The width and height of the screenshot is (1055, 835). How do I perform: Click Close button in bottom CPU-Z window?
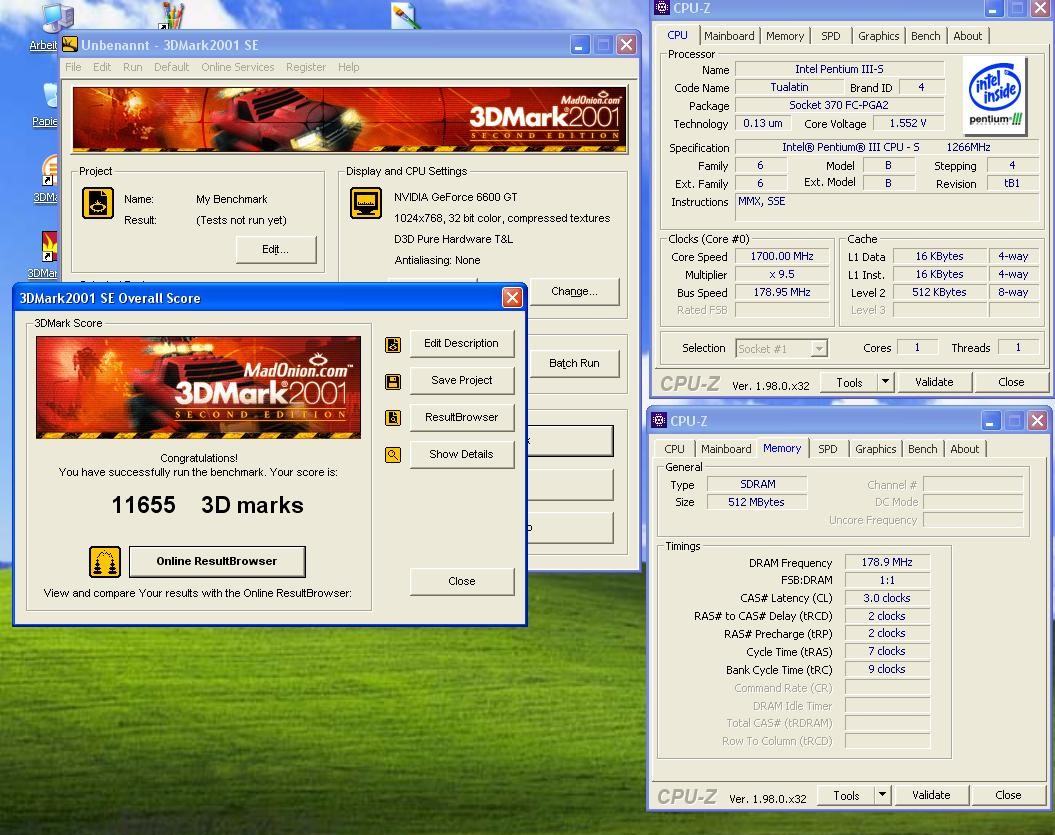pos(1008,795)
